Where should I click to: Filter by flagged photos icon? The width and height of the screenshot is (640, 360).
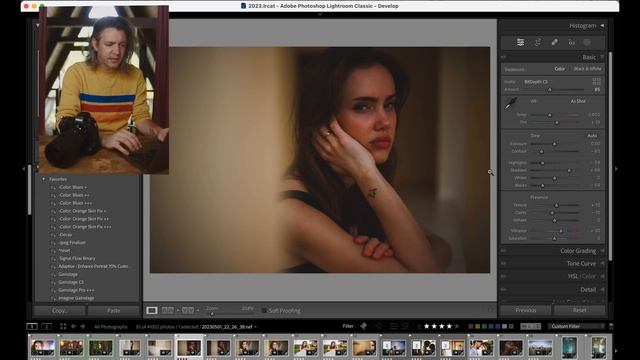pyautogui.click(x=364, y=326)
